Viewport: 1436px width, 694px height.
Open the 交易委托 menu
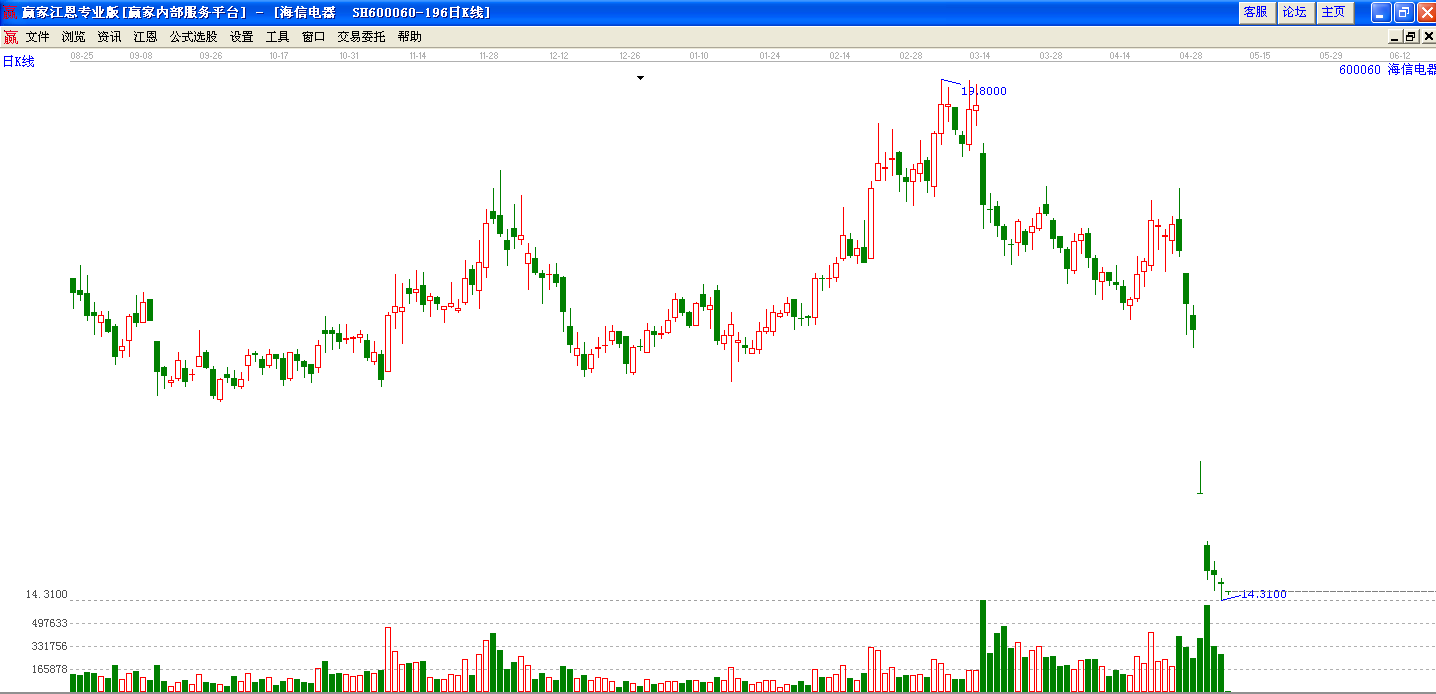361,37
